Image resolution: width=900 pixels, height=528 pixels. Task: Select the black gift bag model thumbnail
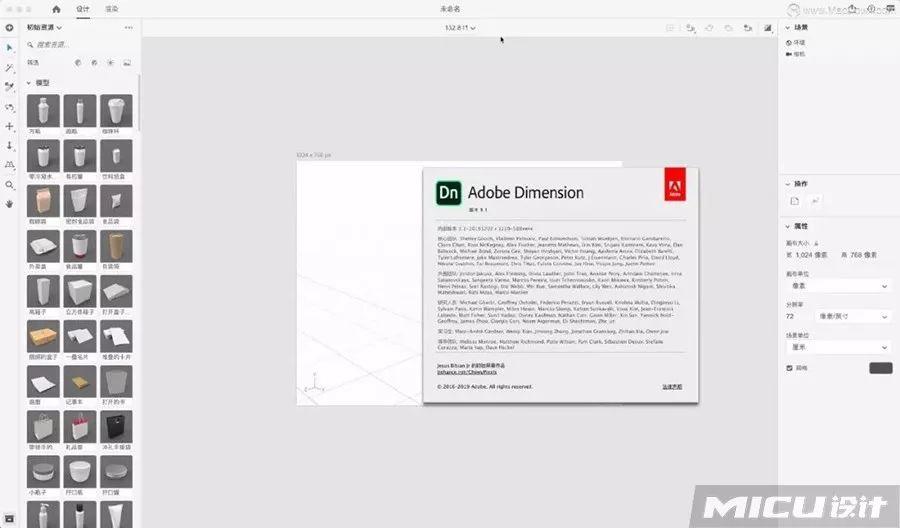tap(116, 426)
